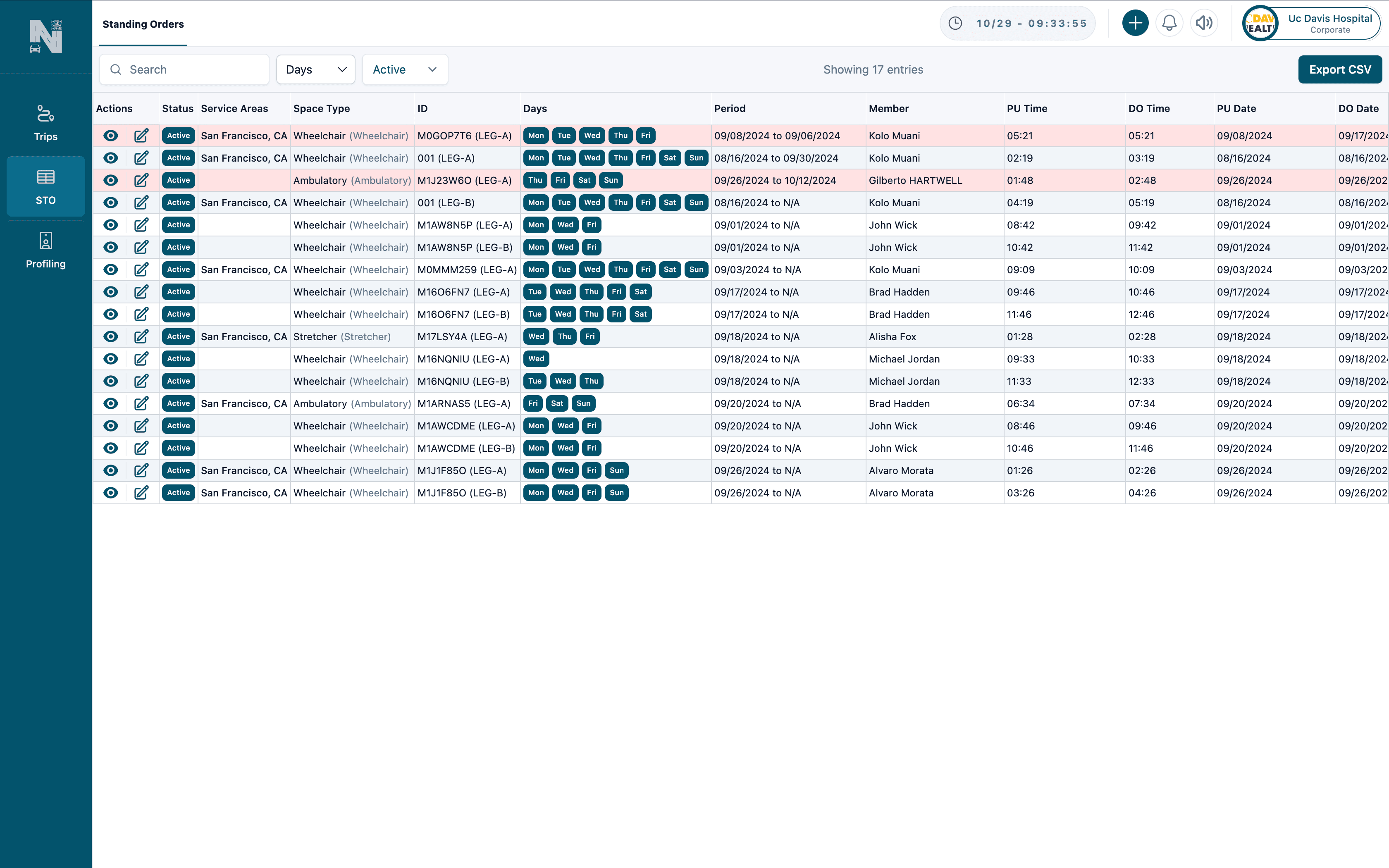Open the Days filter dropdown
The image size is (1389, 868).
(315, 69)
